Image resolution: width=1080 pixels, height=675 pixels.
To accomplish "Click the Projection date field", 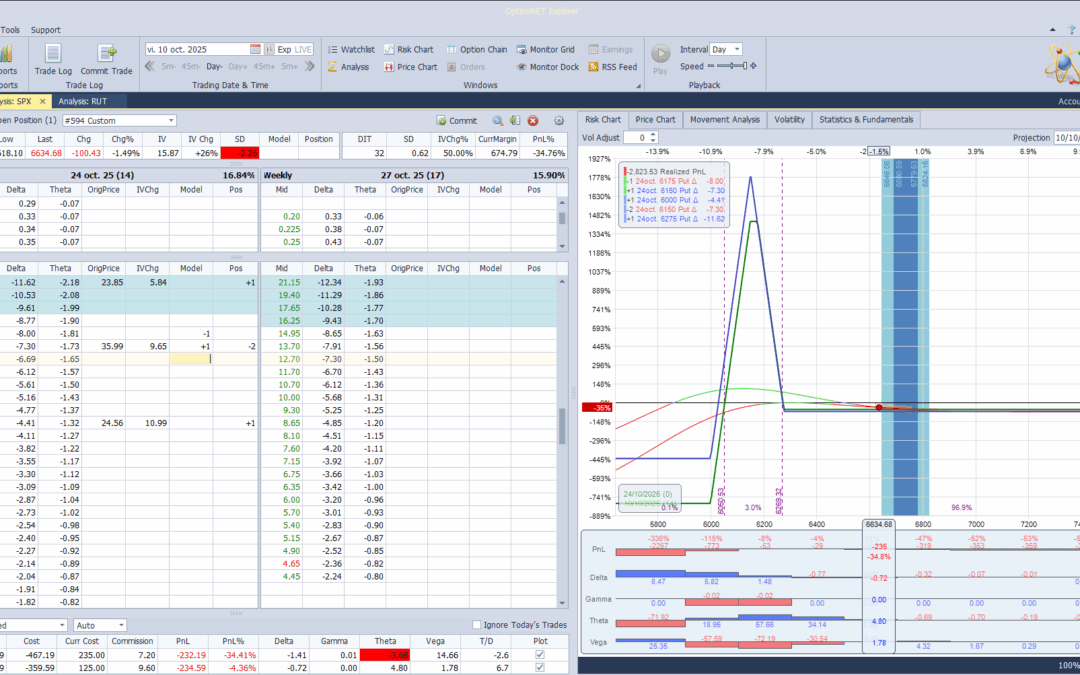I will (x=1066, y=138).
